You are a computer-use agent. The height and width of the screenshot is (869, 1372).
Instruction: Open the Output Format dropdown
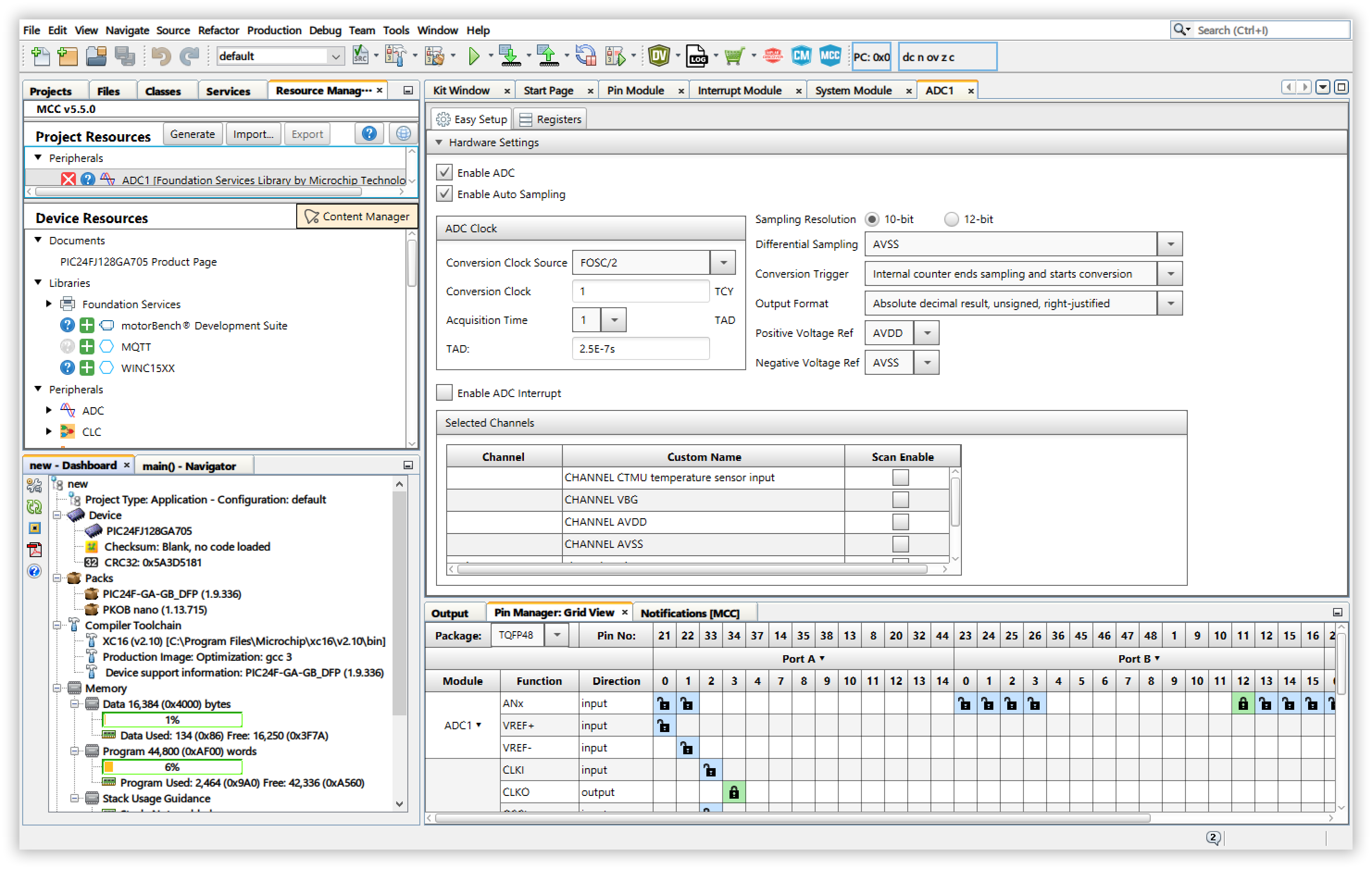(x=1170, y=304)
